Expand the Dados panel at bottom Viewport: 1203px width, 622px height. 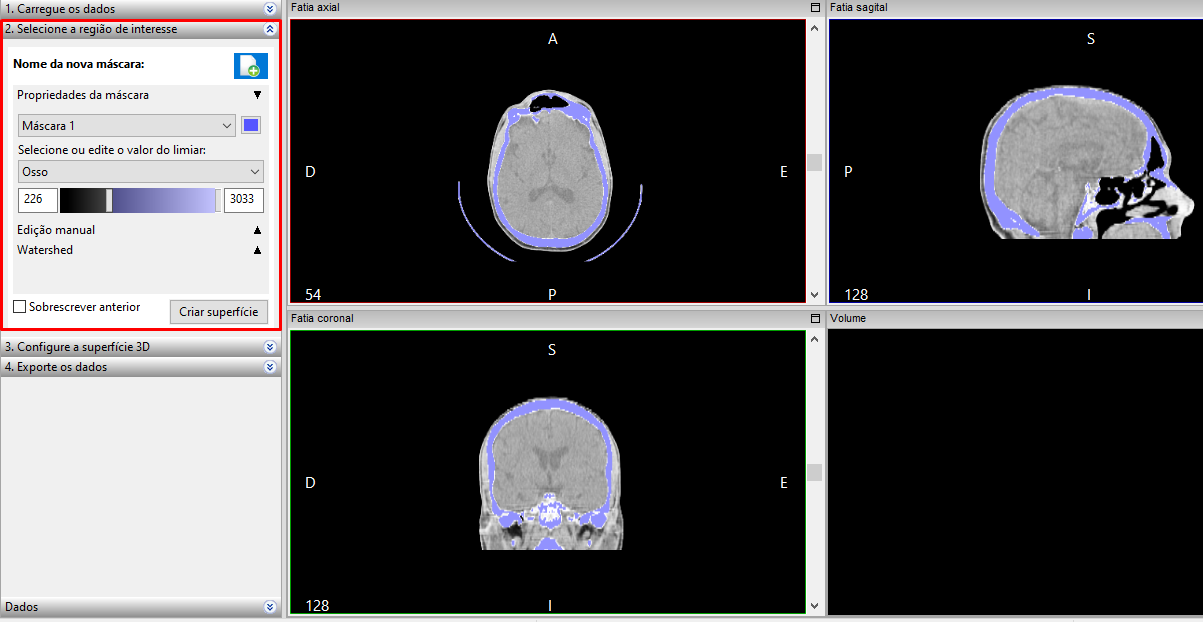[140, 607]
